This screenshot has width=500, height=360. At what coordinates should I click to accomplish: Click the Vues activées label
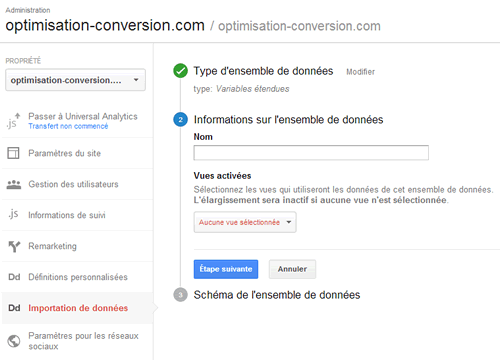222,176
